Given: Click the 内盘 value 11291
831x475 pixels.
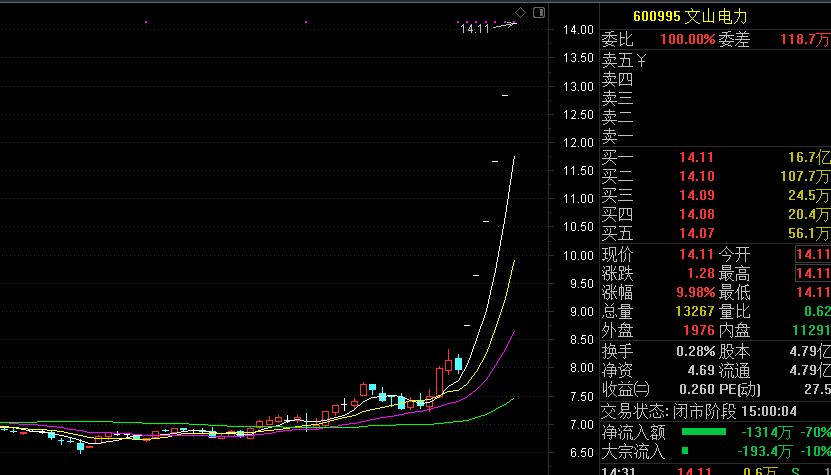Looking at the screenshot, I should (811, 330).
